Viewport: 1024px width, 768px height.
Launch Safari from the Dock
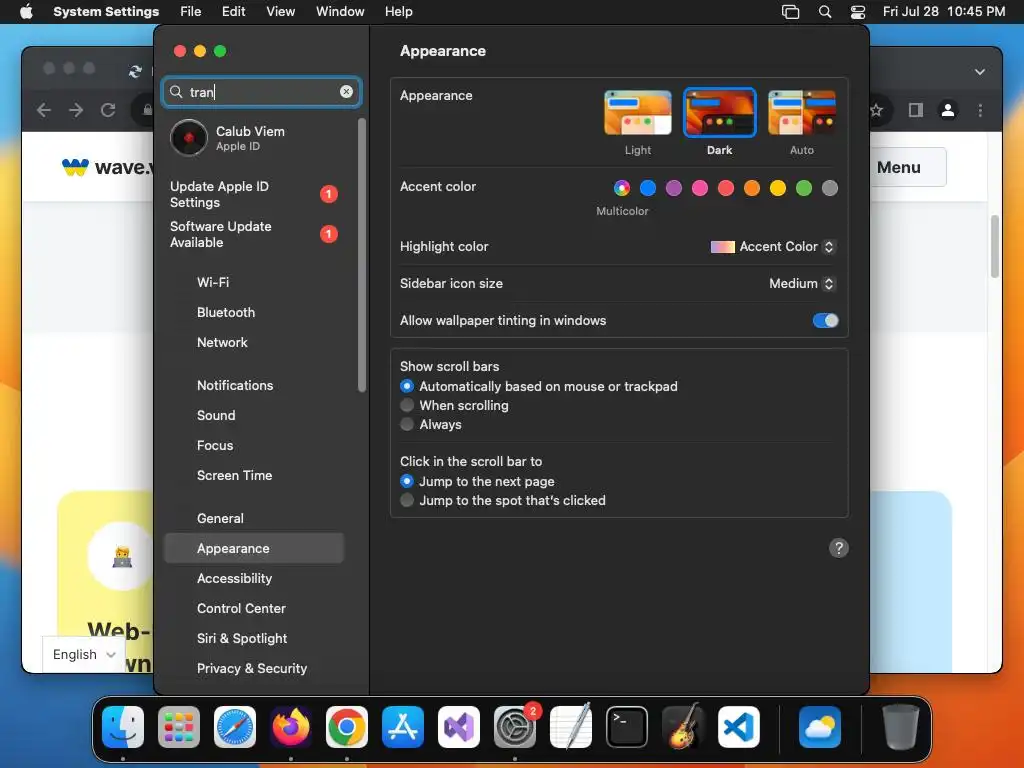(x=235, y=727)
